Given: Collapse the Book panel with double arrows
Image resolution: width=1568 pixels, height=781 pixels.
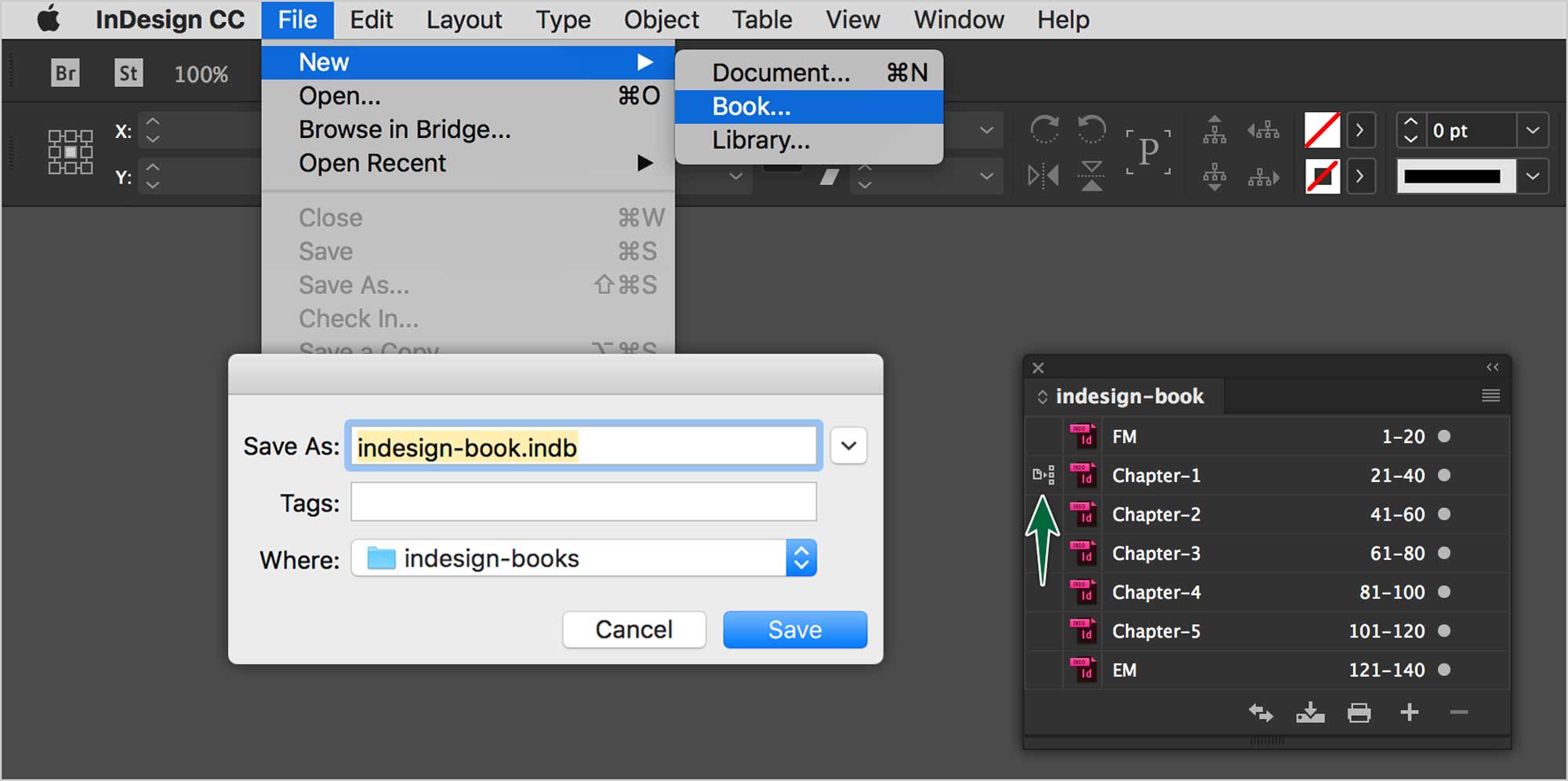Looking at the screenshot, I should click(x=1492, y=367).
